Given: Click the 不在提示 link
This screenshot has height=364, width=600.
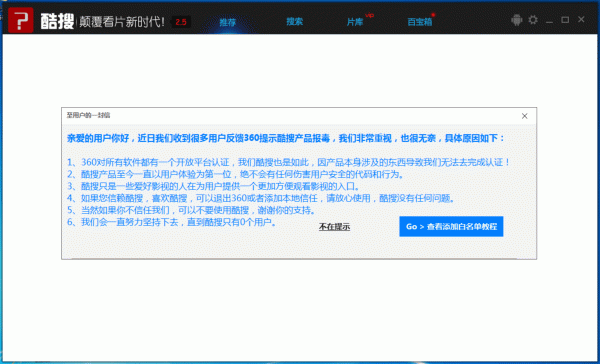Looking at the screenshot, I should pos(334,227).
